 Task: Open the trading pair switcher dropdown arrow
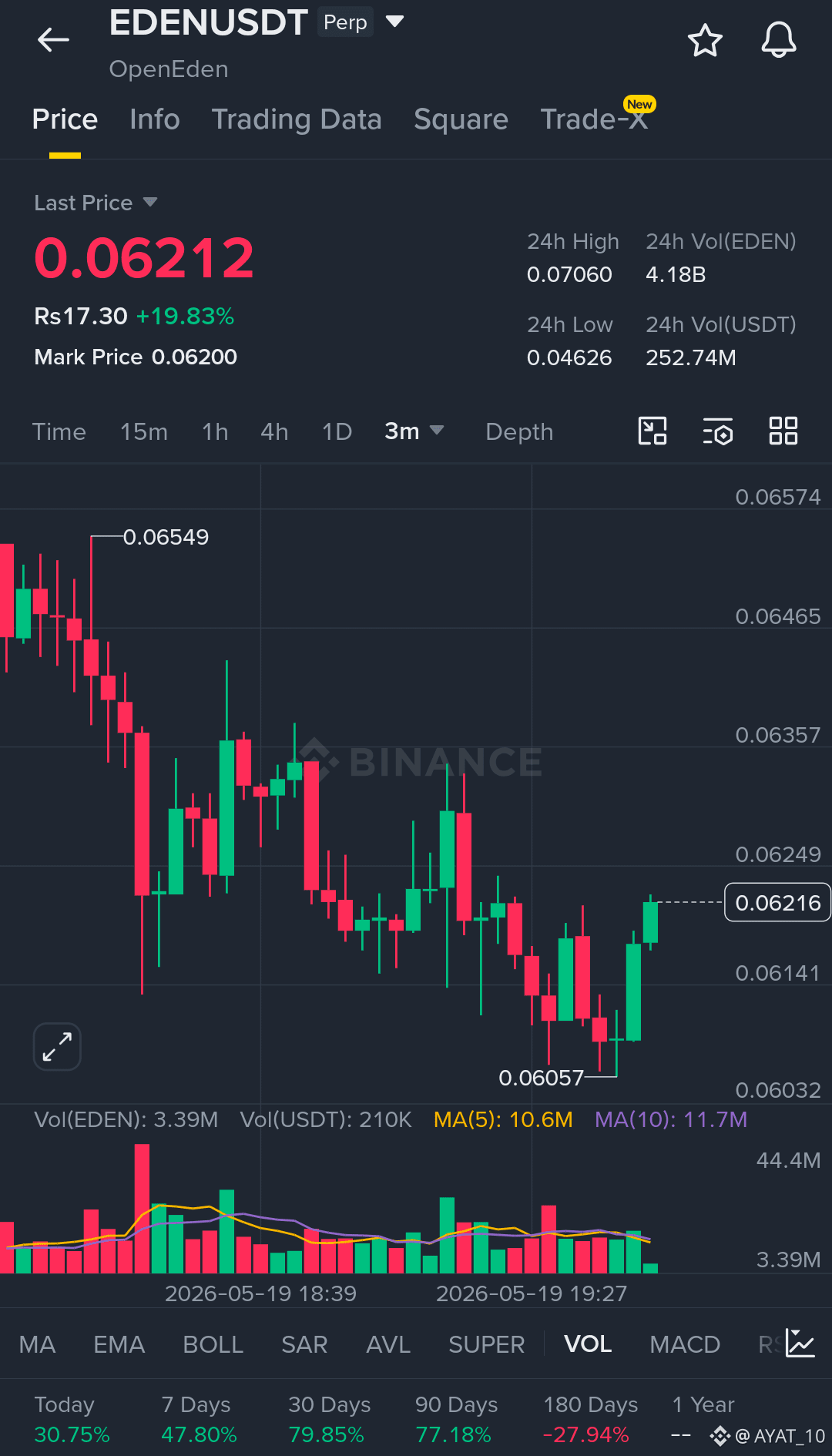pos(394,22)
